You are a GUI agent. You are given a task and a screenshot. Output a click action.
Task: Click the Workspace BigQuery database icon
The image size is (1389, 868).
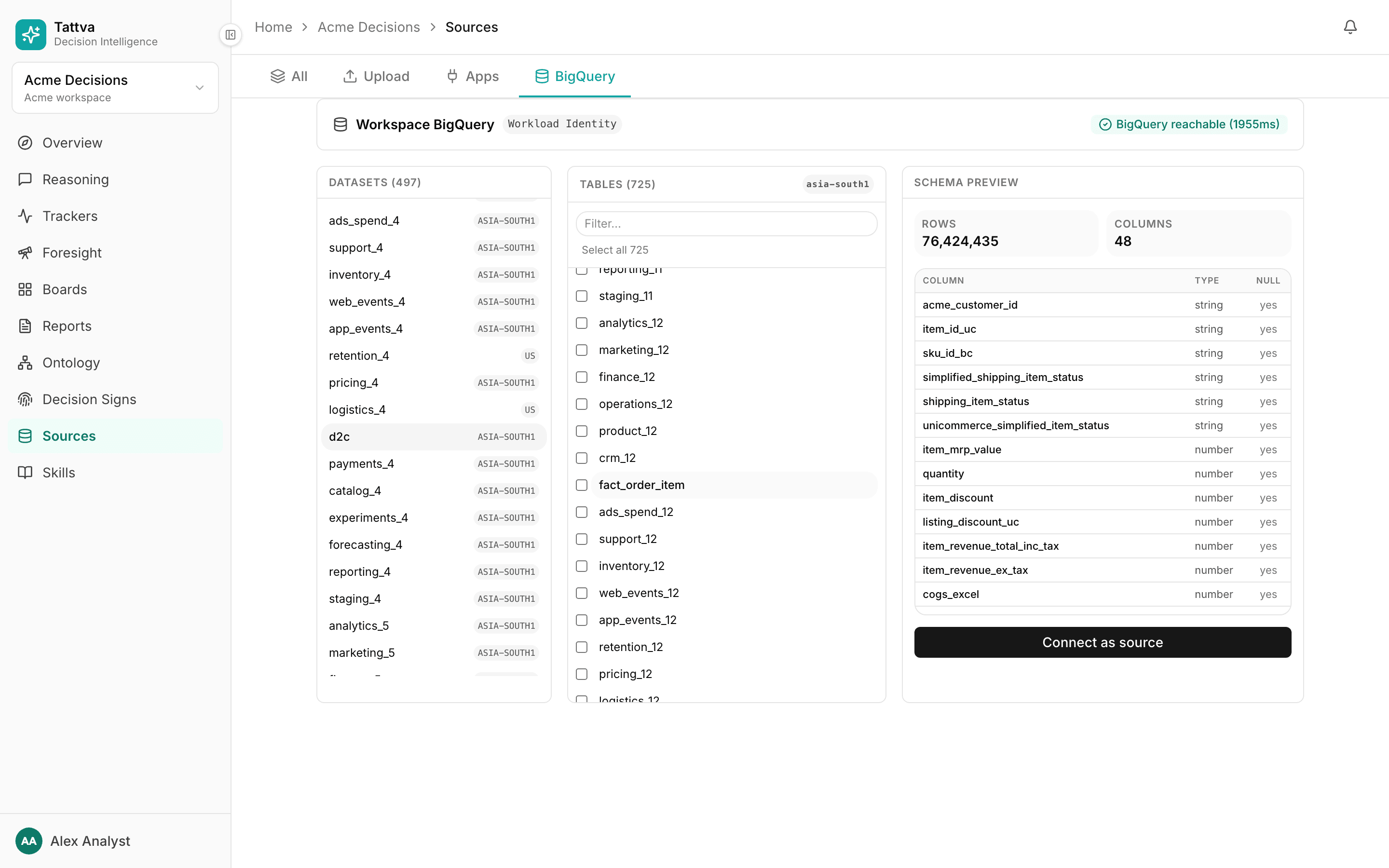click(x=340, y=124)
